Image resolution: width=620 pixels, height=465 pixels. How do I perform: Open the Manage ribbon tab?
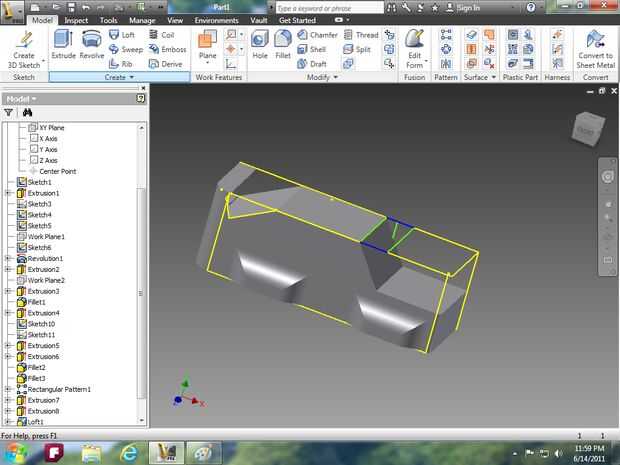142,20
